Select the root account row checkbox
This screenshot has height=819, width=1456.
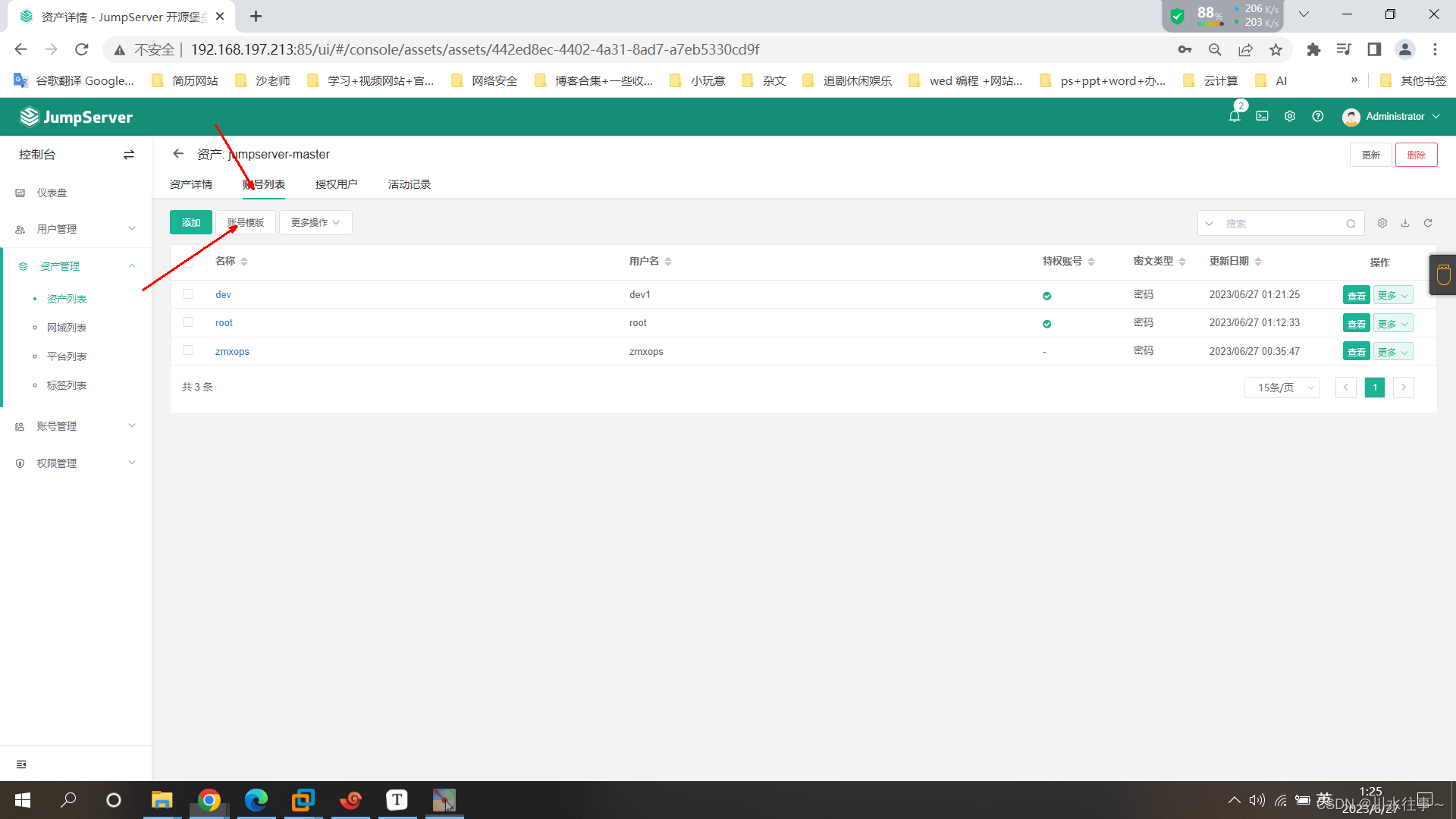189,322
